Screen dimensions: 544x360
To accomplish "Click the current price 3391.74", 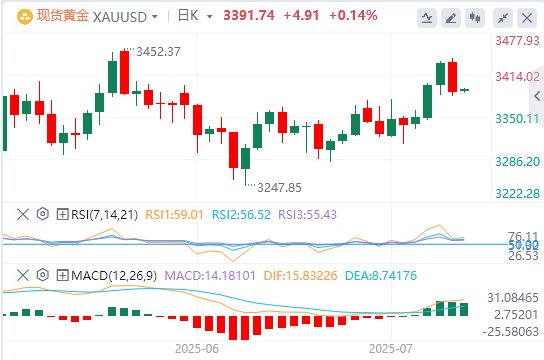I will (249, 16).
